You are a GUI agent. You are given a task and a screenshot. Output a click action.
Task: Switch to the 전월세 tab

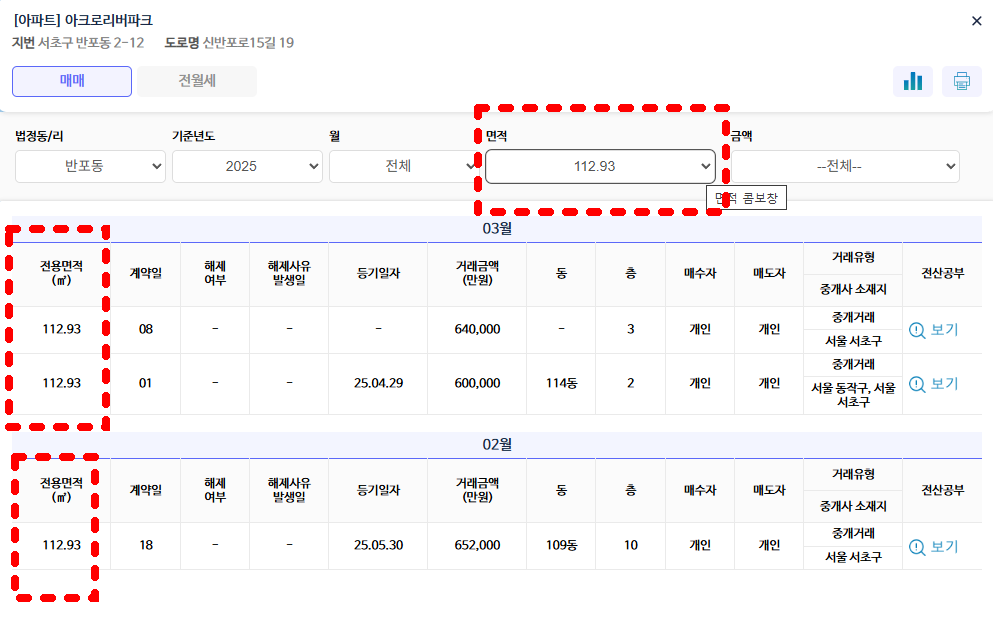tap(197, 81)
